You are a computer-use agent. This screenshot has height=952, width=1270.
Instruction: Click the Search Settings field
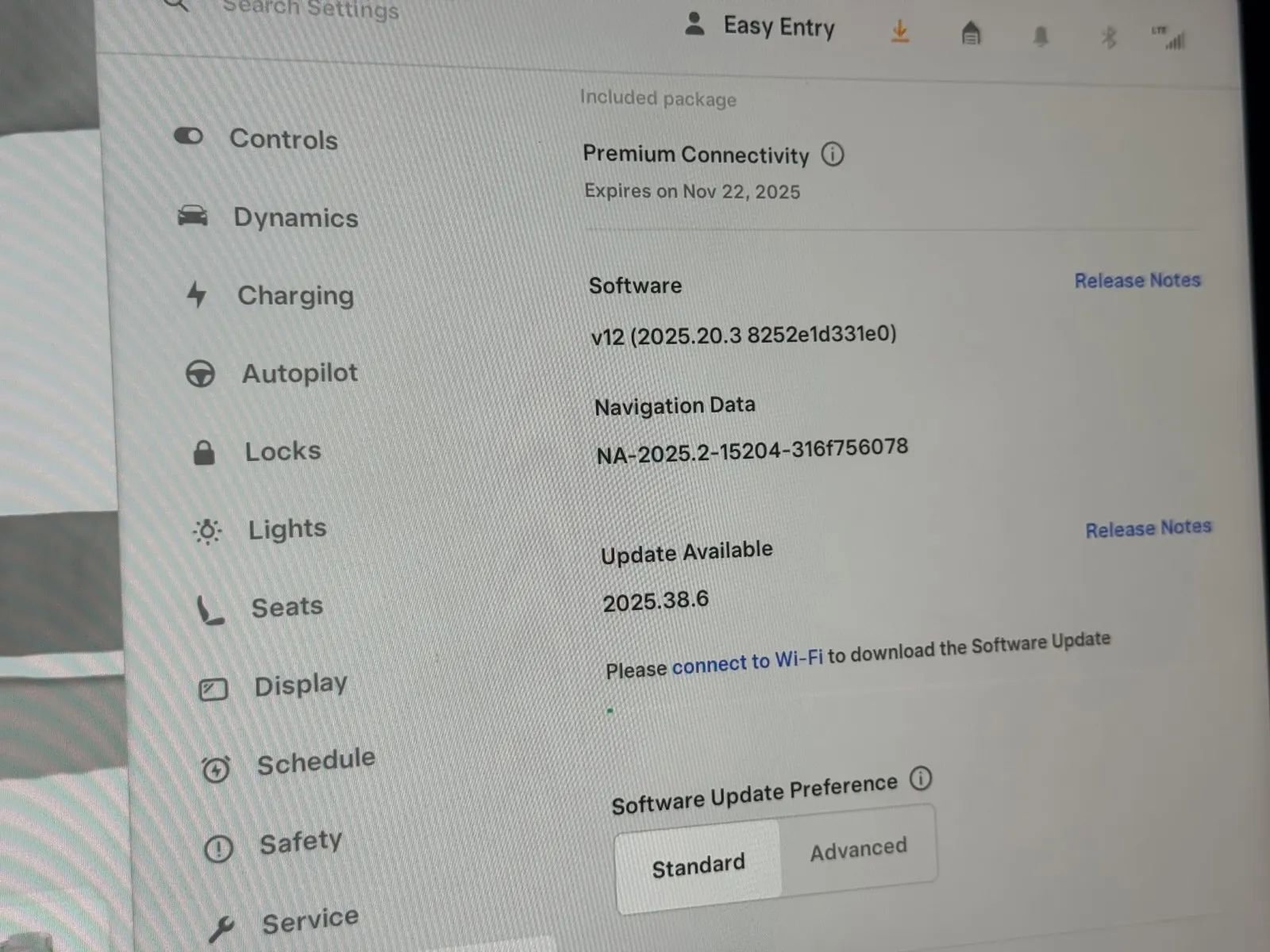[x=310, y=10]
